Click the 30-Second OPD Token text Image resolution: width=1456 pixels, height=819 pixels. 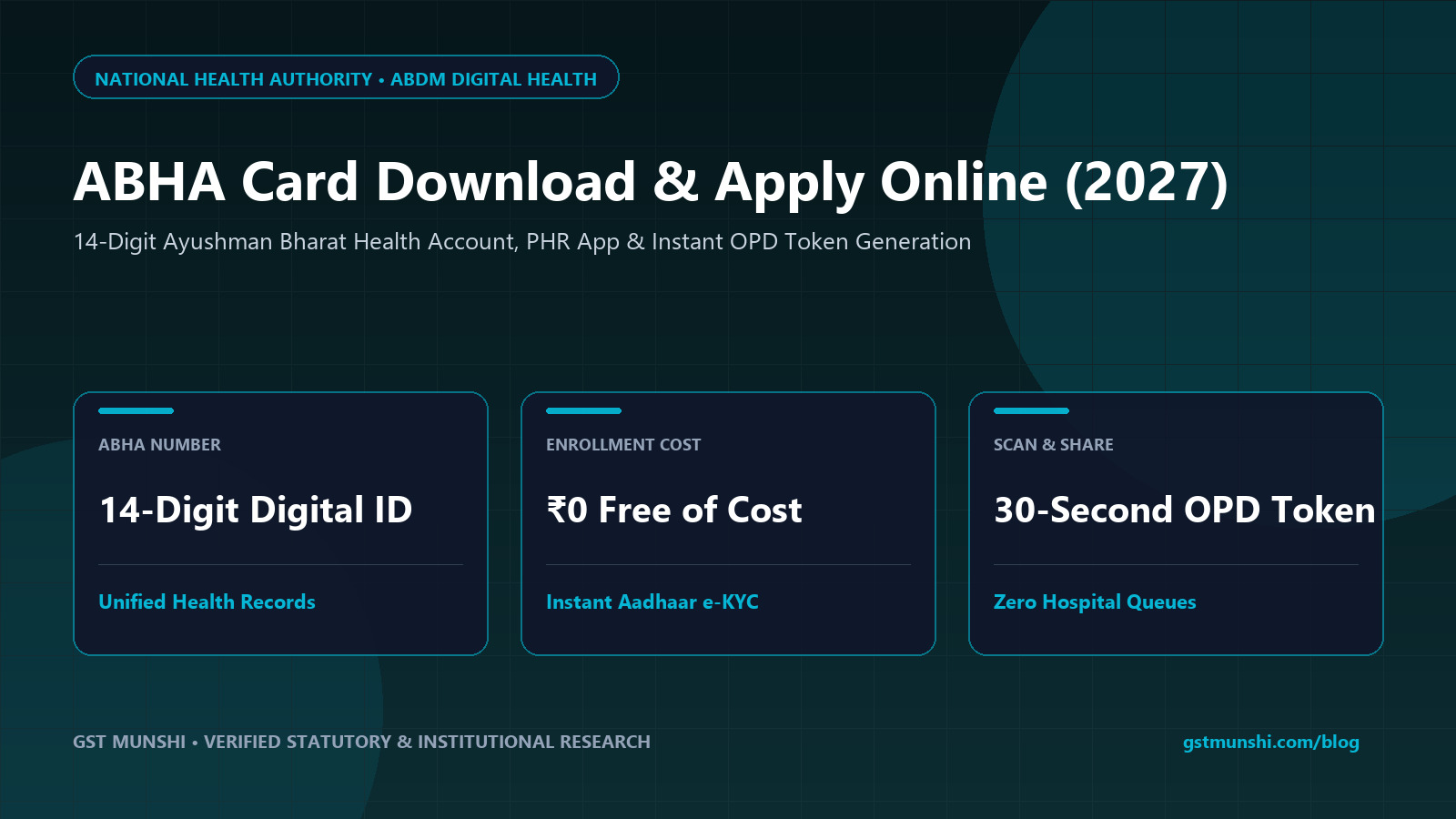coord(1185,510)
